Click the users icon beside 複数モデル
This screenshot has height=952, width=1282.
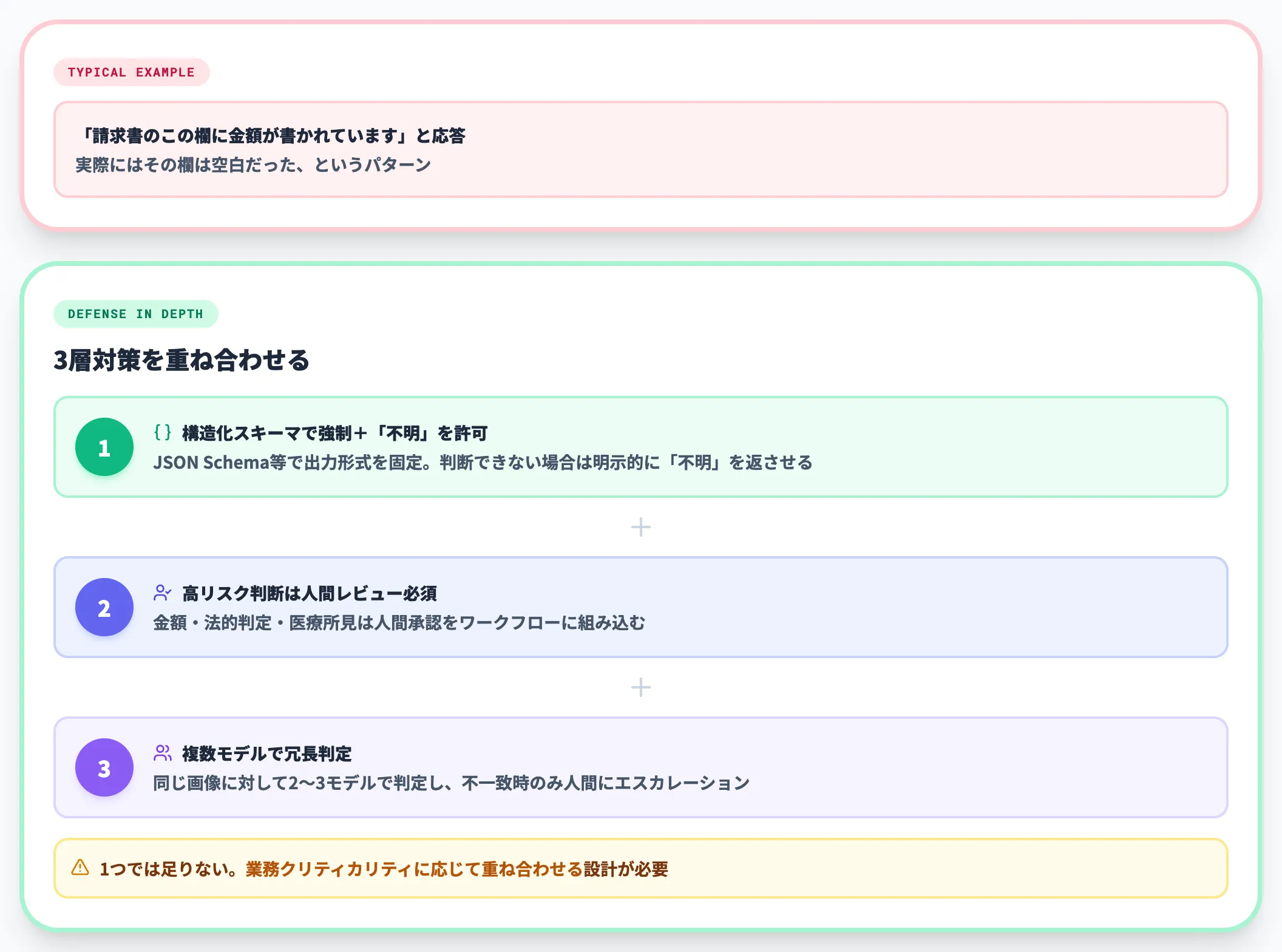[x=163, y=753]
